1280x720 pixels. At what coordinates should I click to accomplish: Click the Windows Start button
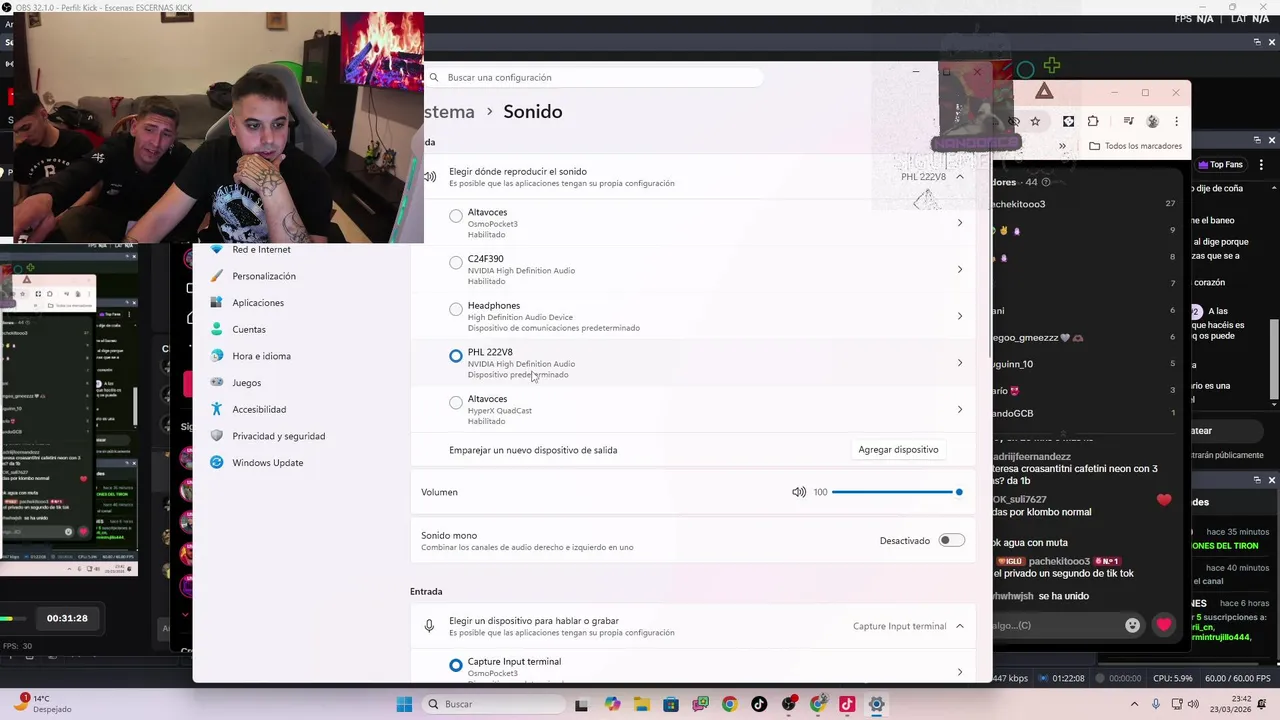pyautogui.click(x=404, y=704)
